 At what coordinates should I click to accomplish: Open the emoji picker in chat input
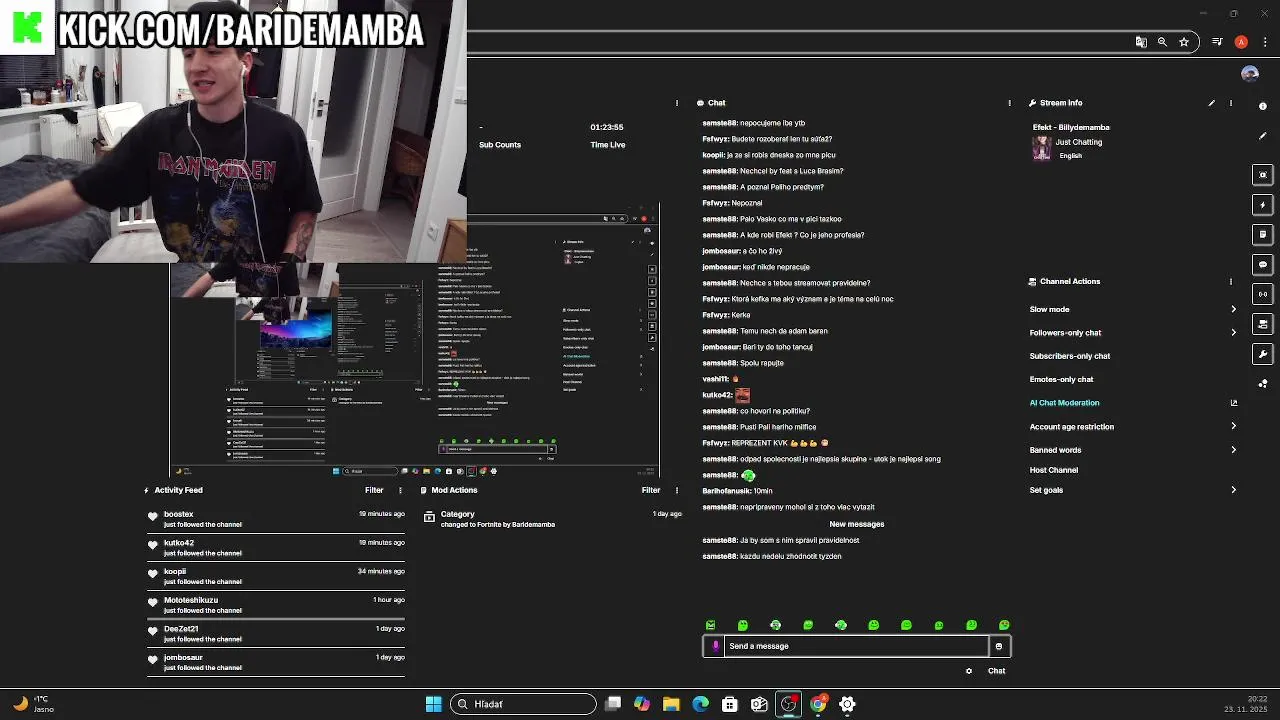(998, 646)
